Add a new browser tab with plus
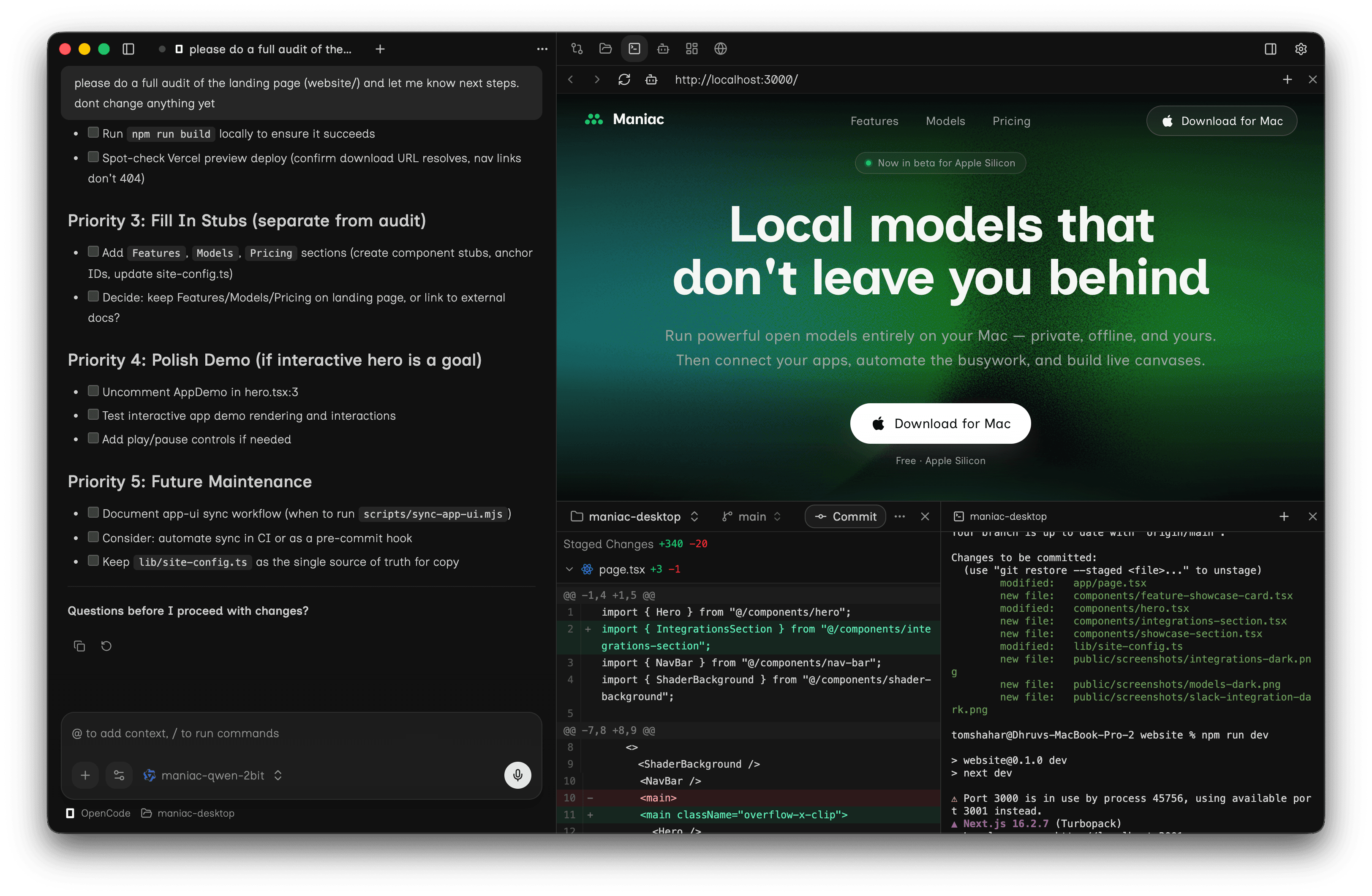1372x896 pixels. (x=1287, y=79)
